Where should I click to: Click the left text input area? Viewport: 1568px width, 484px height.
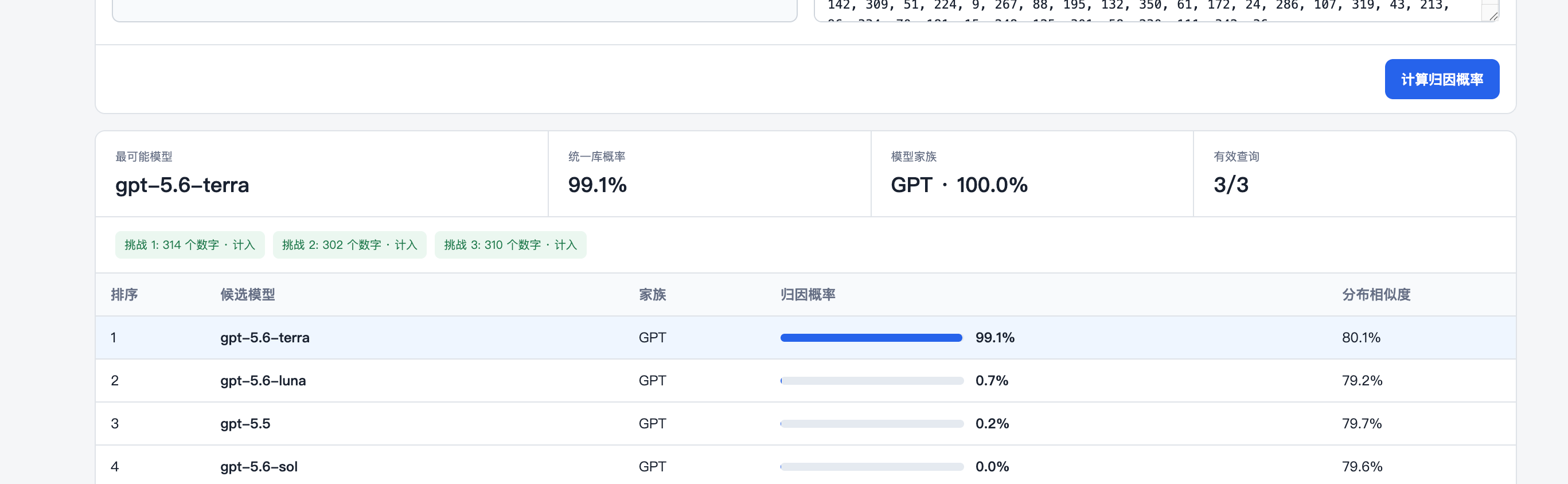click(x=455, y=10)
